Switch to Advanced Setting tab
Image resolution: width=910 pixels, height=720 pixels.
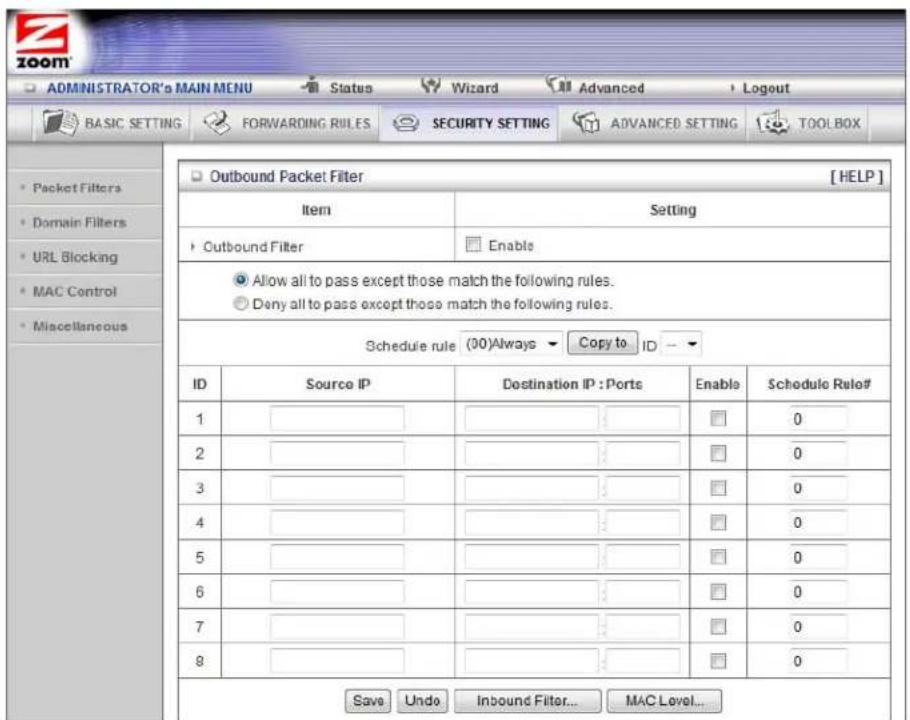(652, 123)
